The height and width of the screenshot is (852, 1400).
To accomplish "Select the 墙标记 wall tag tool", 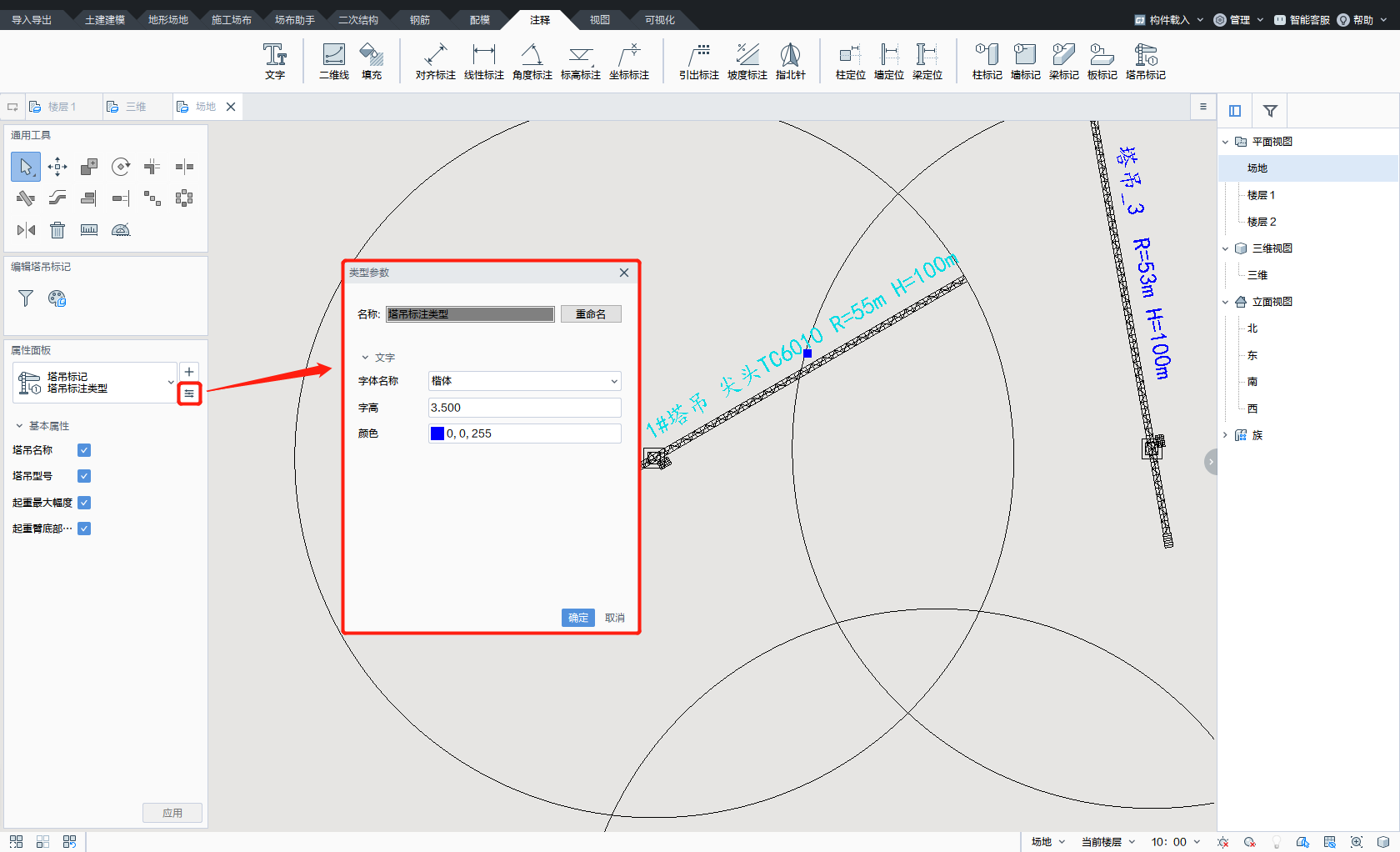I will pos(1026,62).
